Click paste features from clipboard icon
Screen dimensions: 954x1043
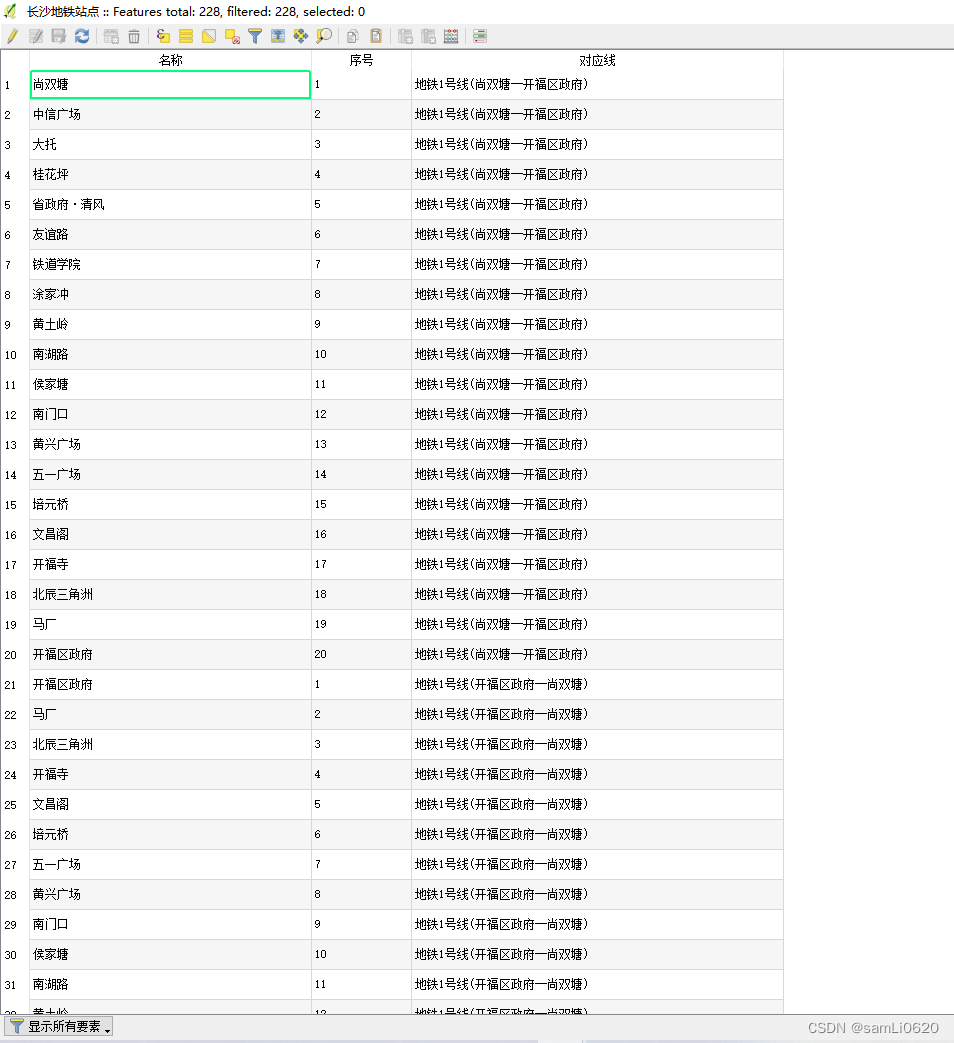[x=376, y=37]
